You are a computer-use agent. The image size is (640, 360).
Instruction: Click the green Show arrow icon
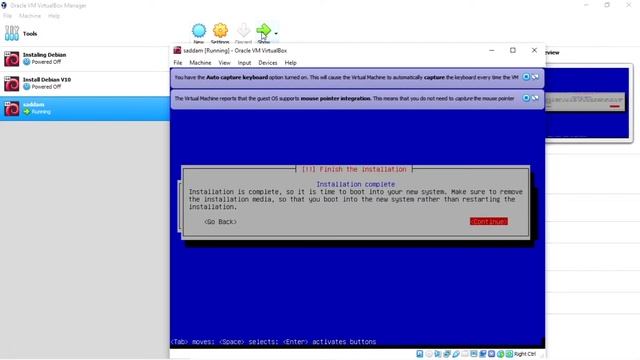(263, 31)
